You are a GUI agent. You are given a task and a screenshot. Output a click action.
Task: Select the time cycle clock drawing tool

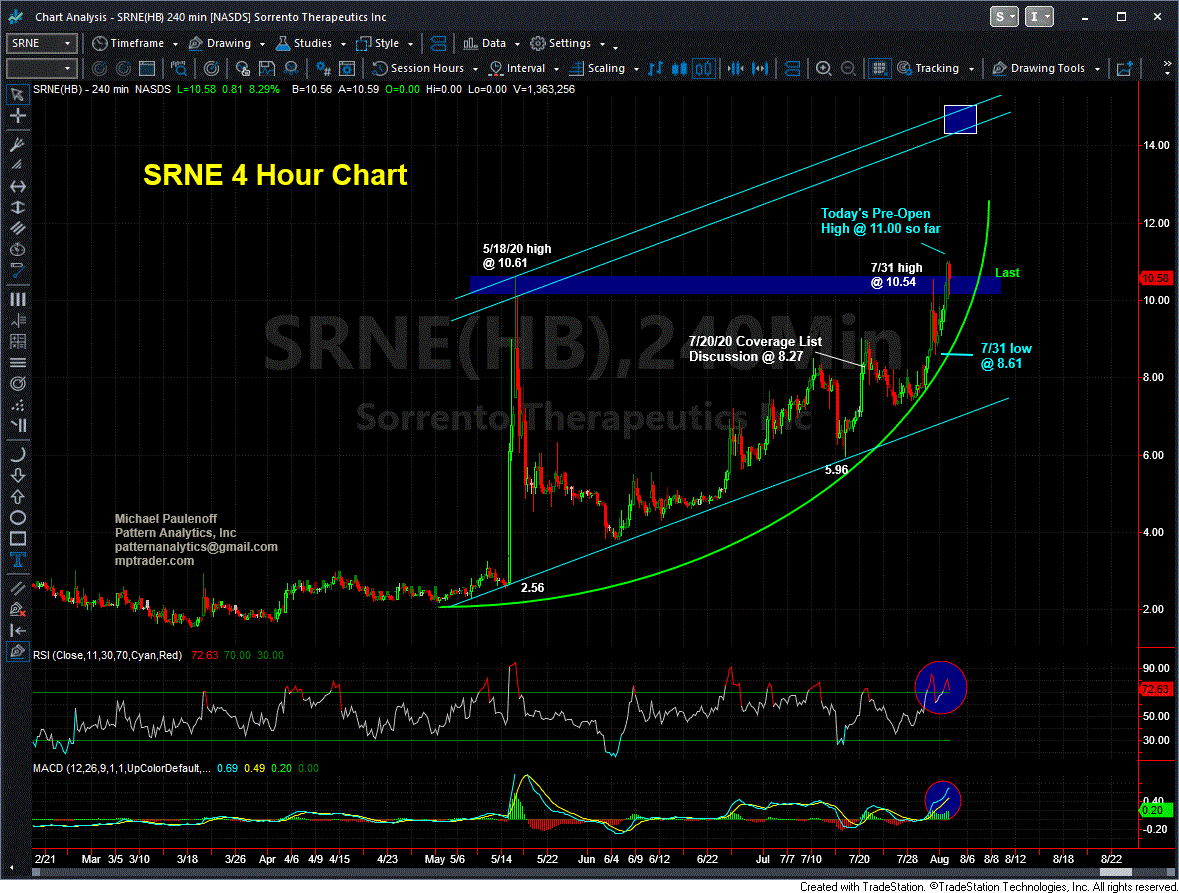pos(17,249)
